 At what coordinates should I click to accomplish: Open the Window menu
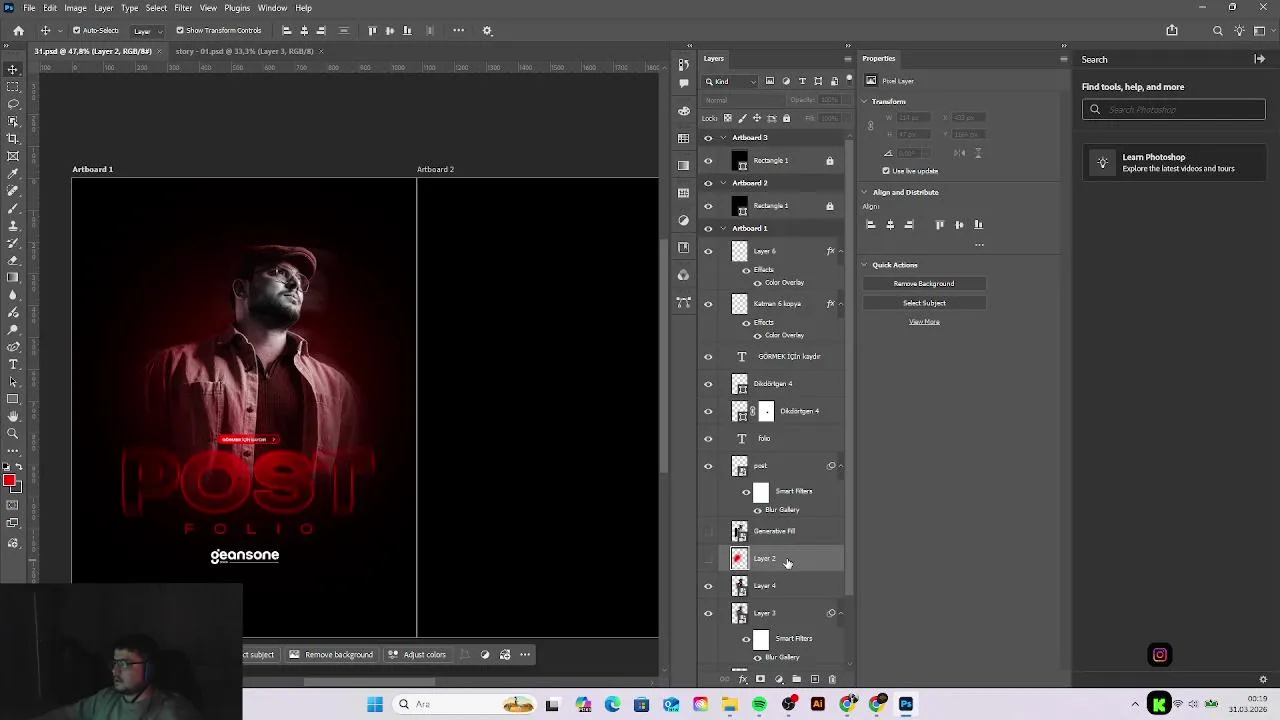pos(272,8)
